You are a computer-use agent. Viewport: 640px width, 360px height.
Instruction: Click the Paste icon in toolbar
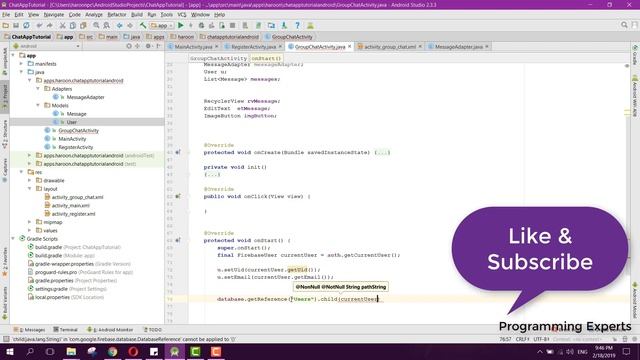pyautogui.click(x=83, y=25)
